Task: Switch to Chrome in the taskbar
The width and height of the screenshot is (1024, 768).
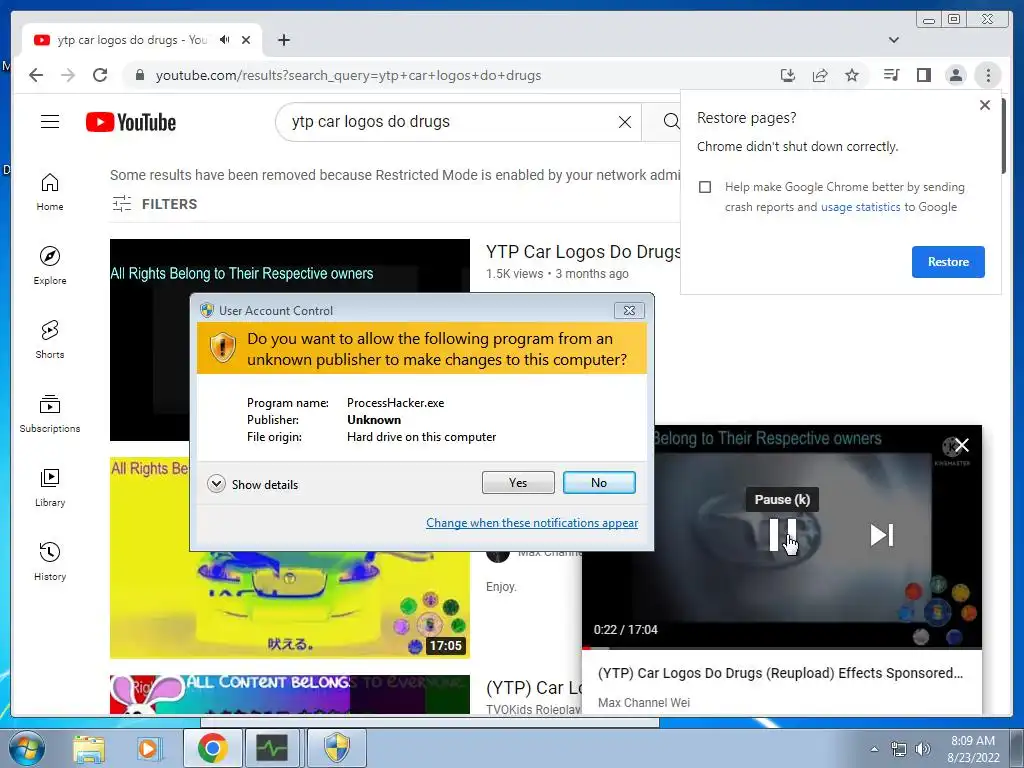Action: click(212, 748)
